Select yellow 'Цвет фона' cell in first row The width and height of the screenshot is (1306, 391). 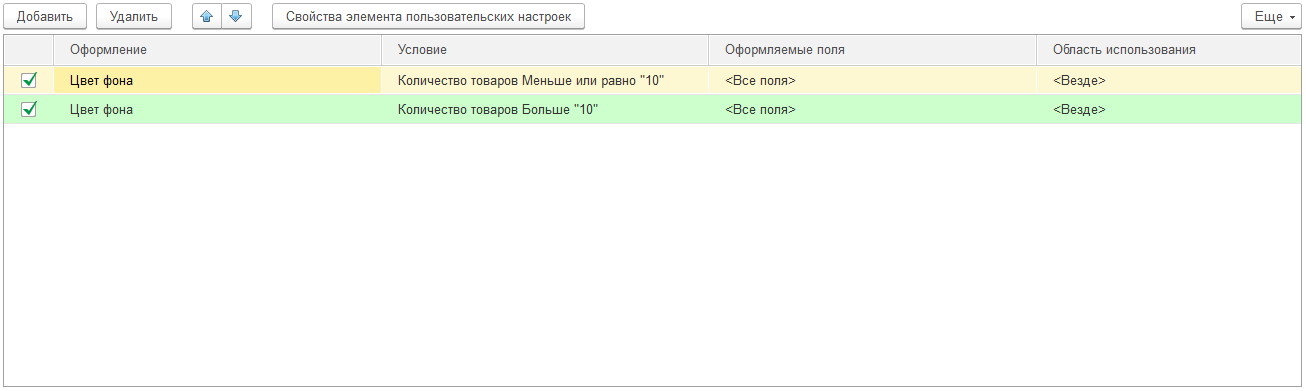point(218,81)
